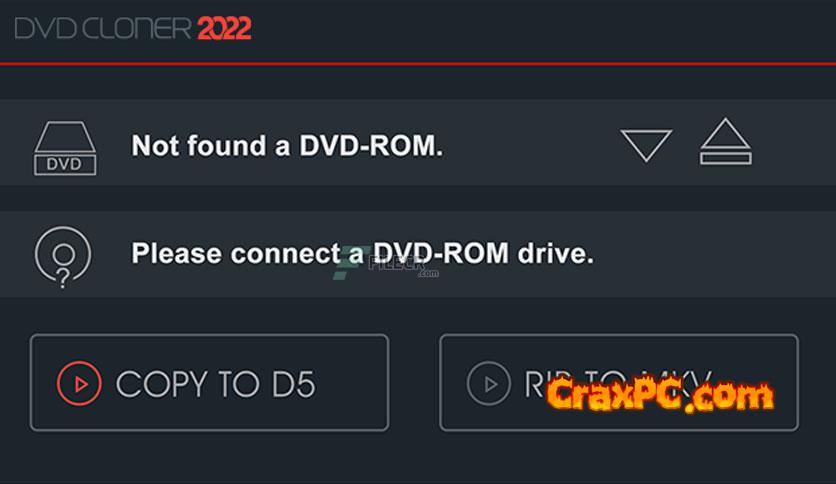Click the eject disc tray icon

(x=726, y=141)
